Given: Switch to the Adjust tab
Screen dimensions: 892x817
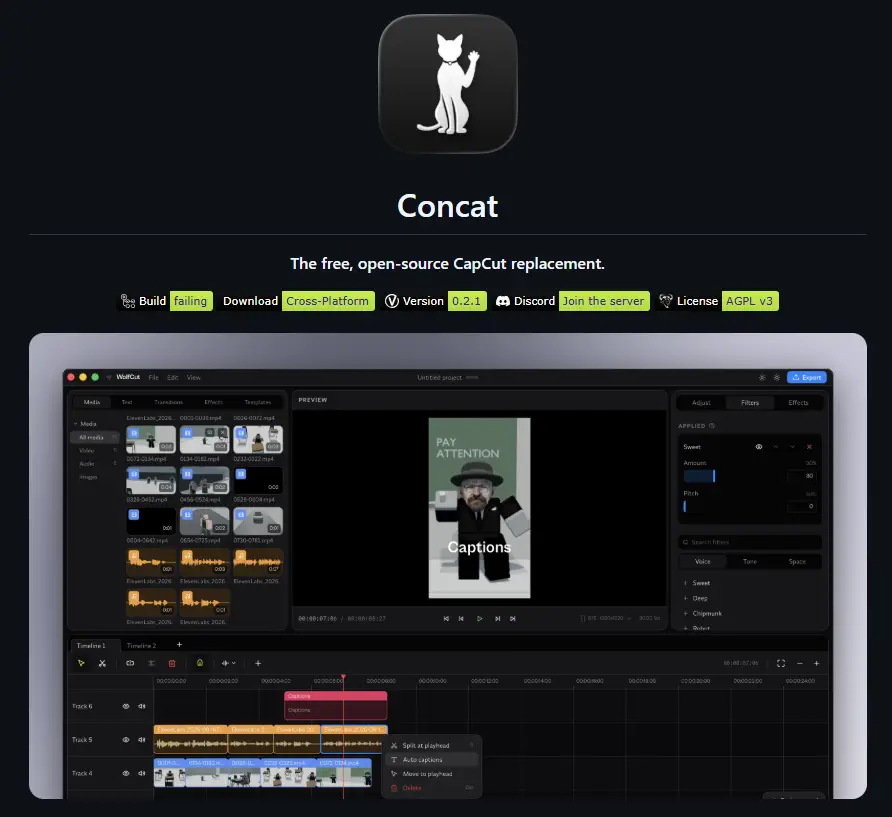Looking at the screenshot, I should point(701,402).
